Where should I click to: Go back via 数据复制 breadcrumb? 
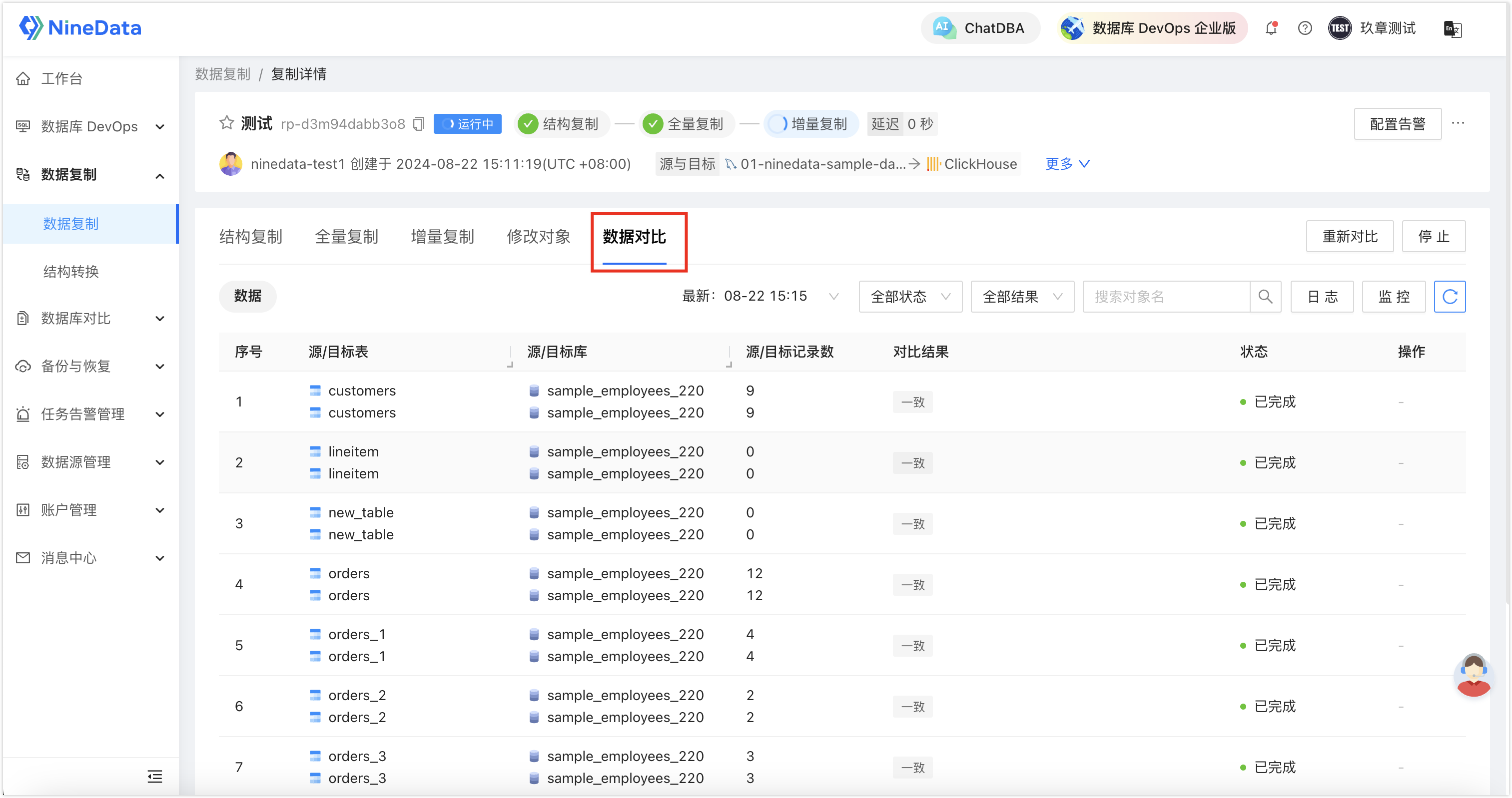click(x=222, y=74)
